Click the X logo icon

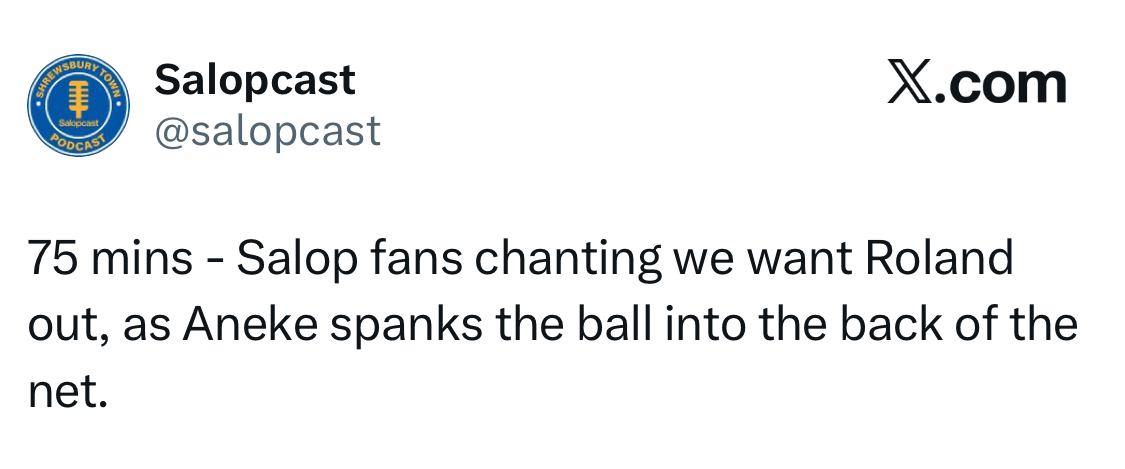pyautogui.click(x=908, y=84)
